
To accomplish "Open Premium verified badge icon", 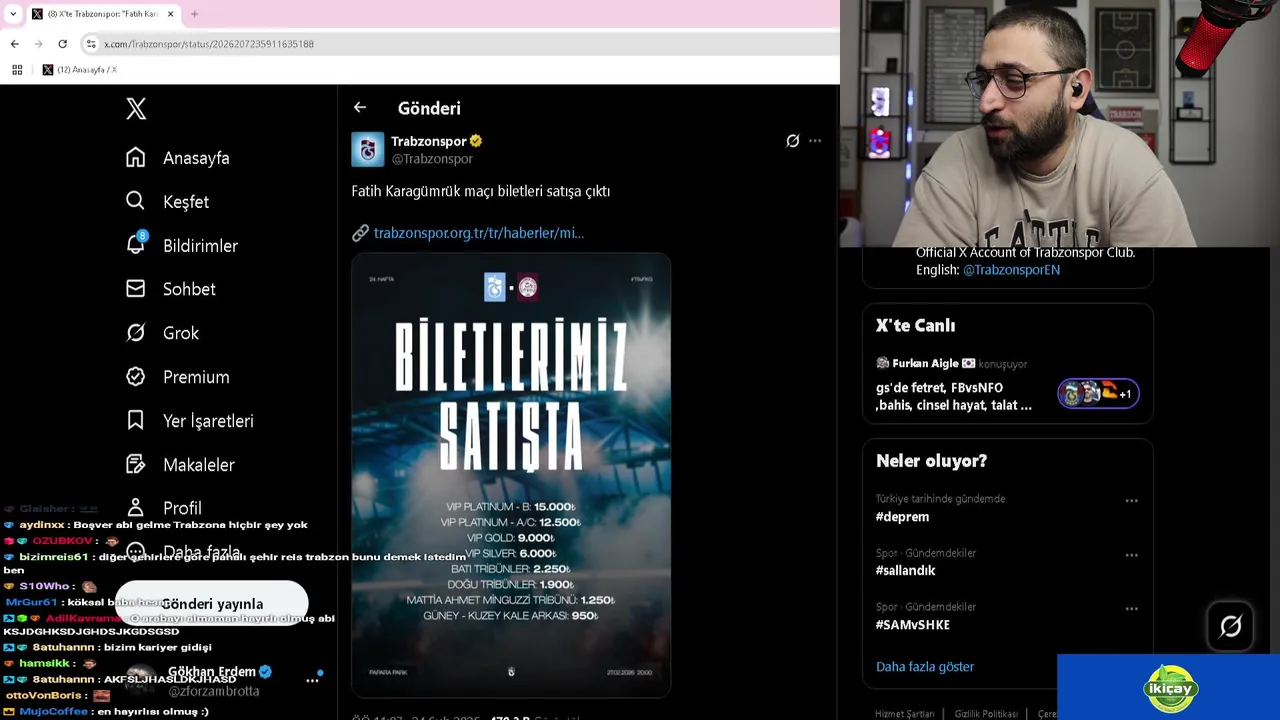I will coord(136,377).
